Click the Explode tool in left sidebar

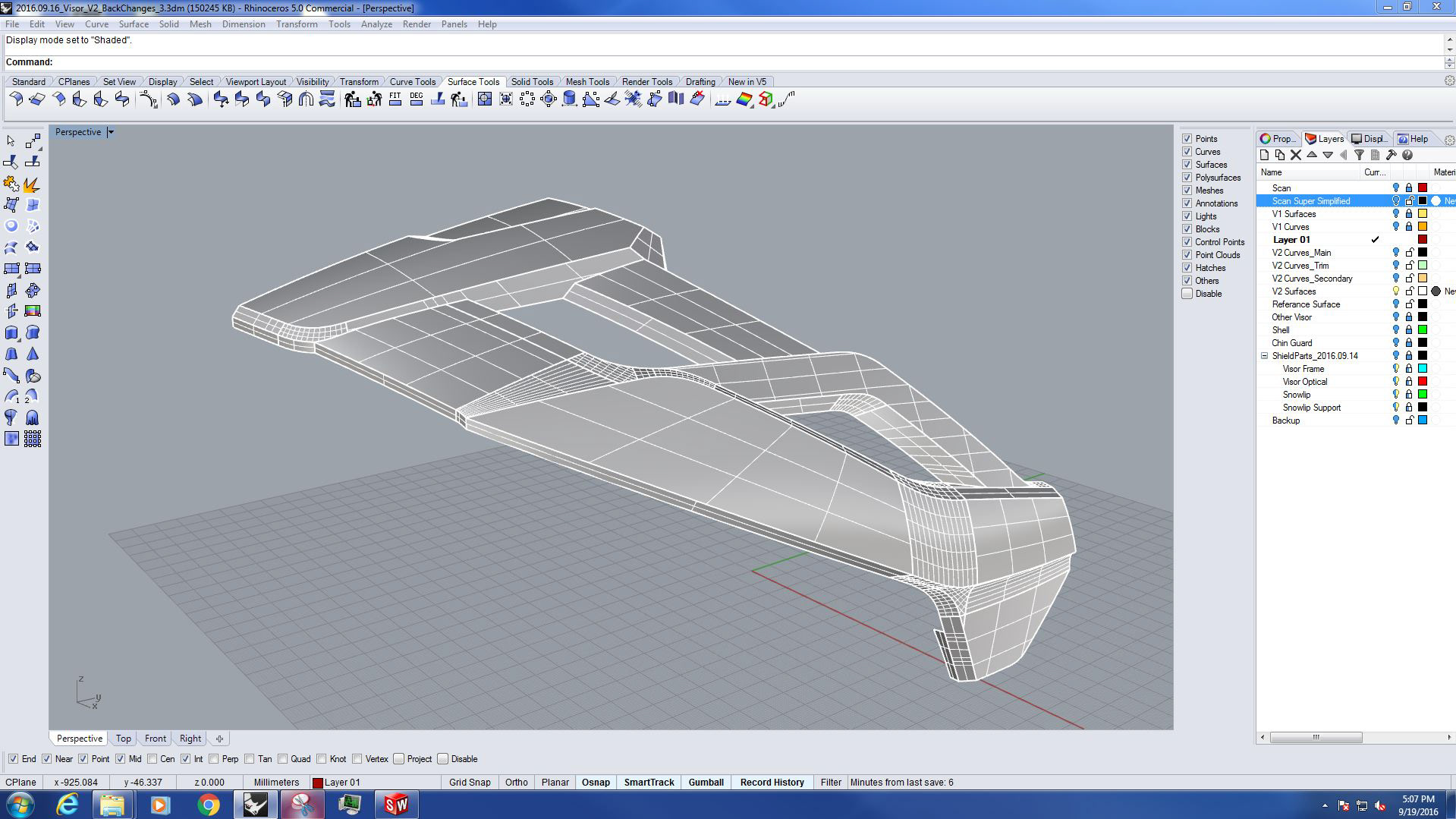32,184
